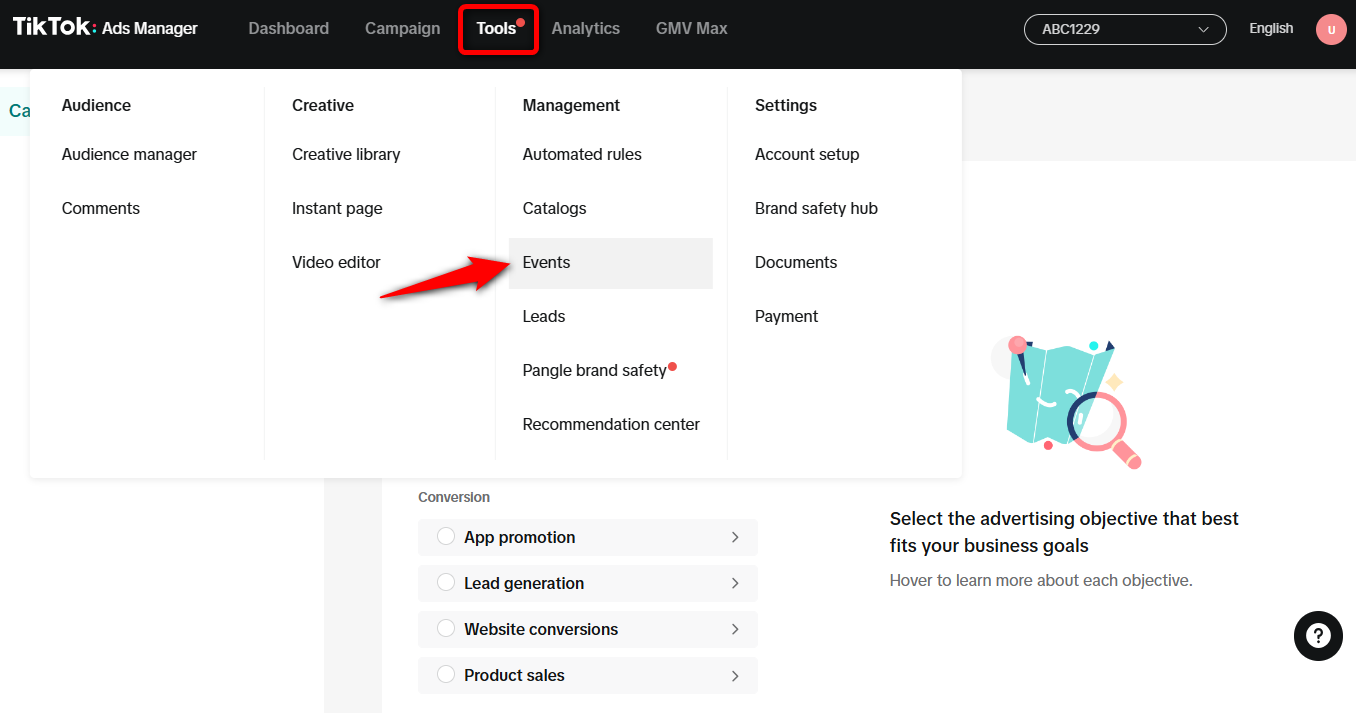The width and height of the screenshot is (1356, 713).
Task: Open Leads under Management
Action: tap(544, 316)
